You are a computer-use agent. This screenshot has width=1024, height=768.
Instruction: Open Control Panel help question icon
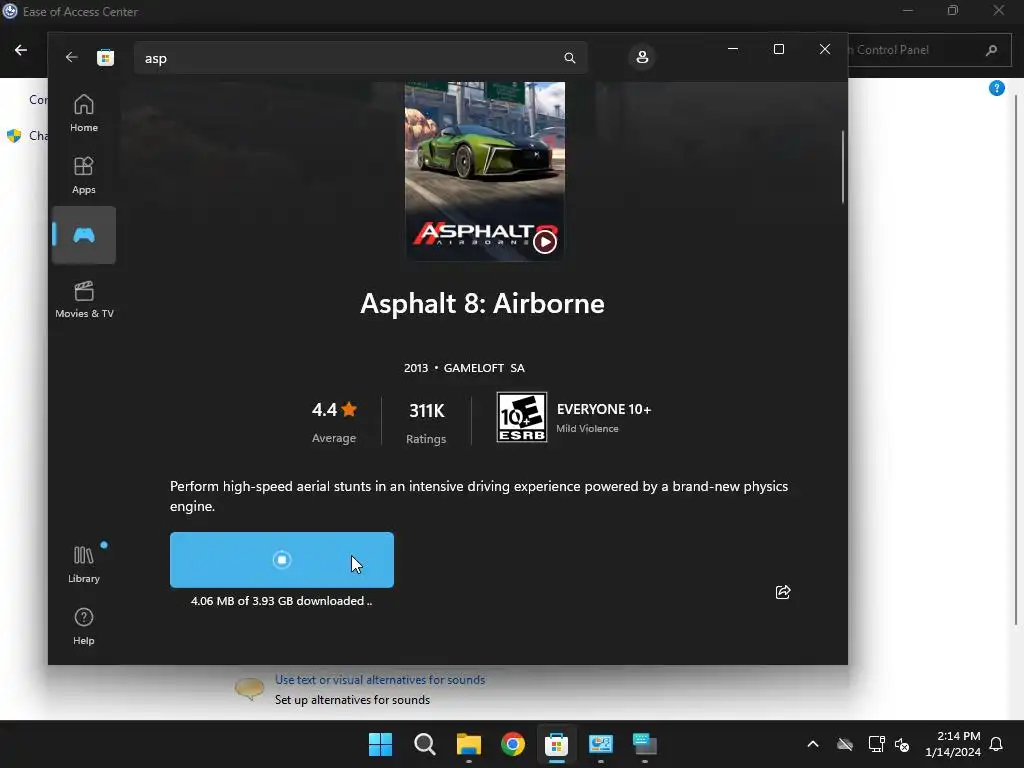(997, 88)
